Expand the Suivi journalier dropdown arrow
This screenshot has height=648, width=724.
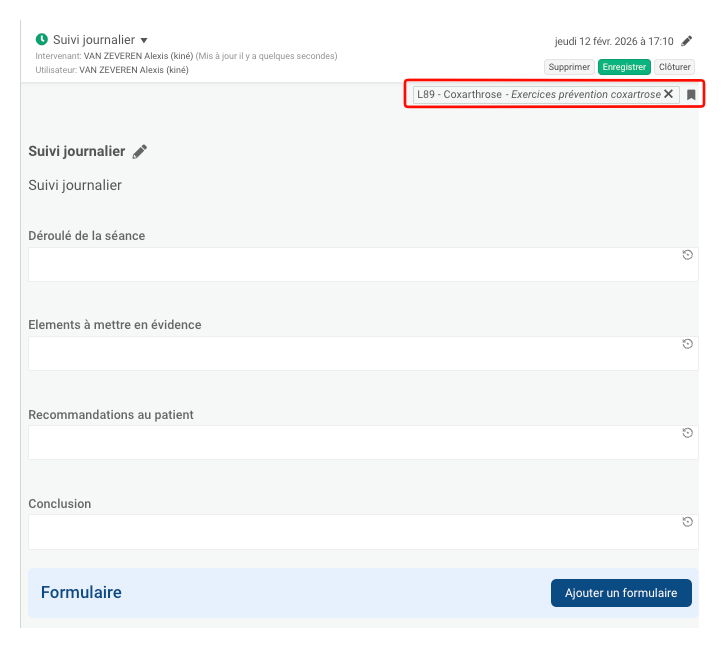point(144,41)
